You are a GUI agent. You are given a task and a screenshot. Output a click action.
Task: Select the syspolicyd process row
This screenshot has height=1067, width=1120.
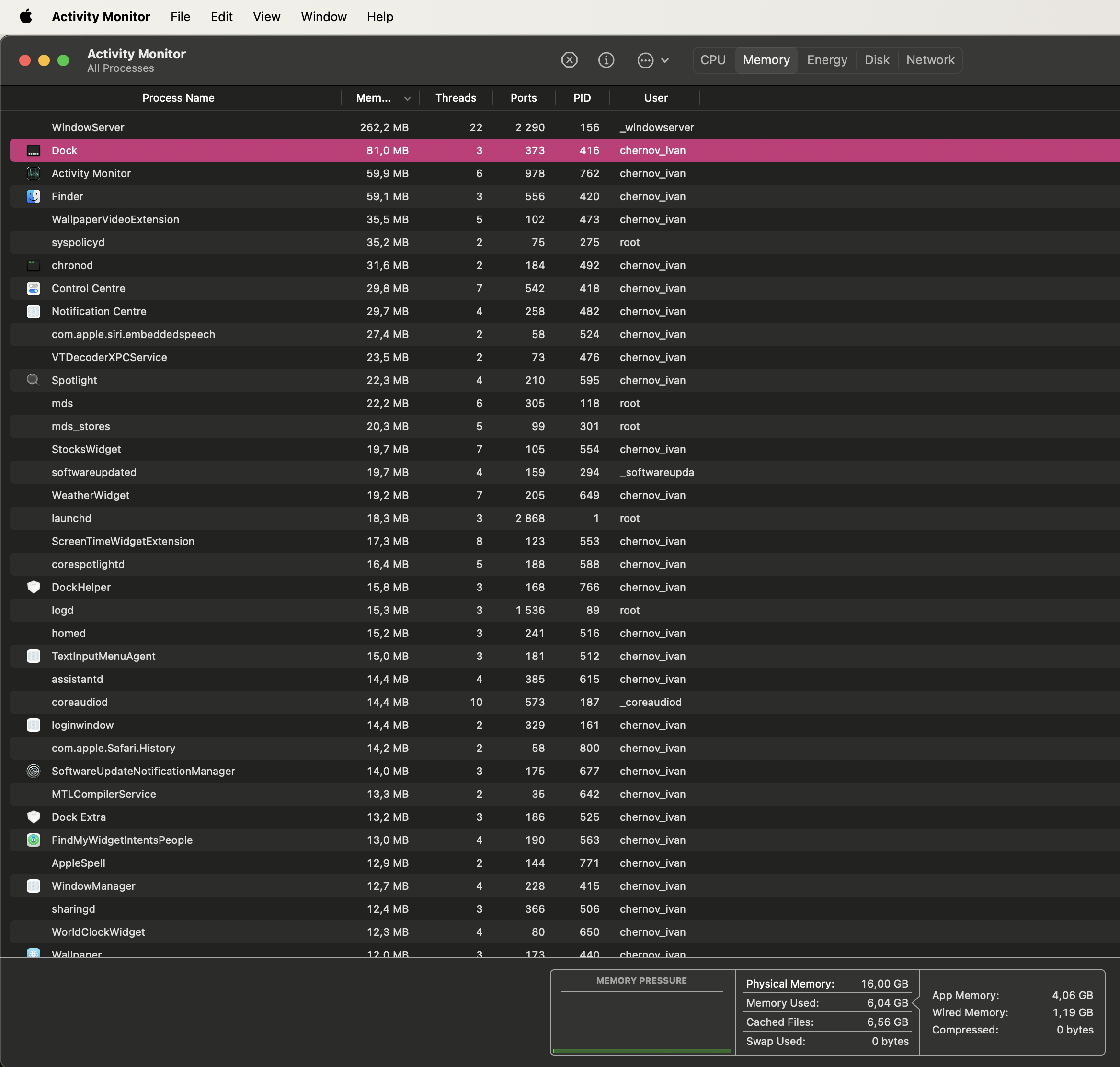tap(564, 242)
